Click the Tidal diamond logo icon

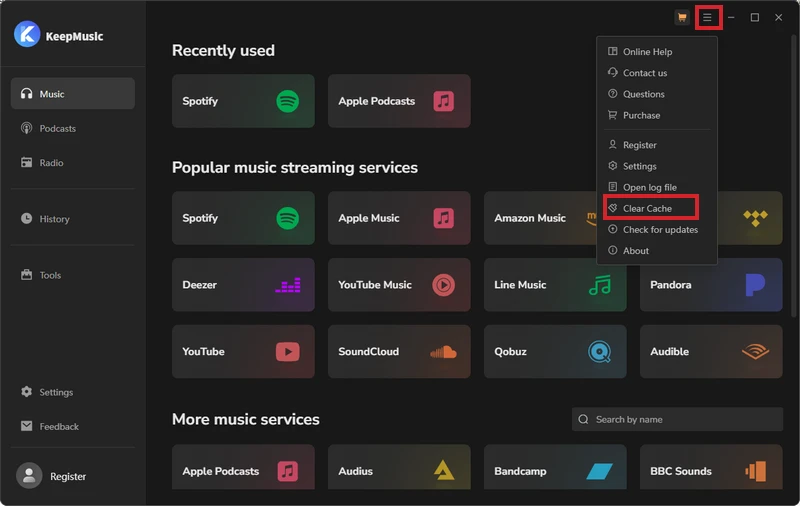click(756, 218)
